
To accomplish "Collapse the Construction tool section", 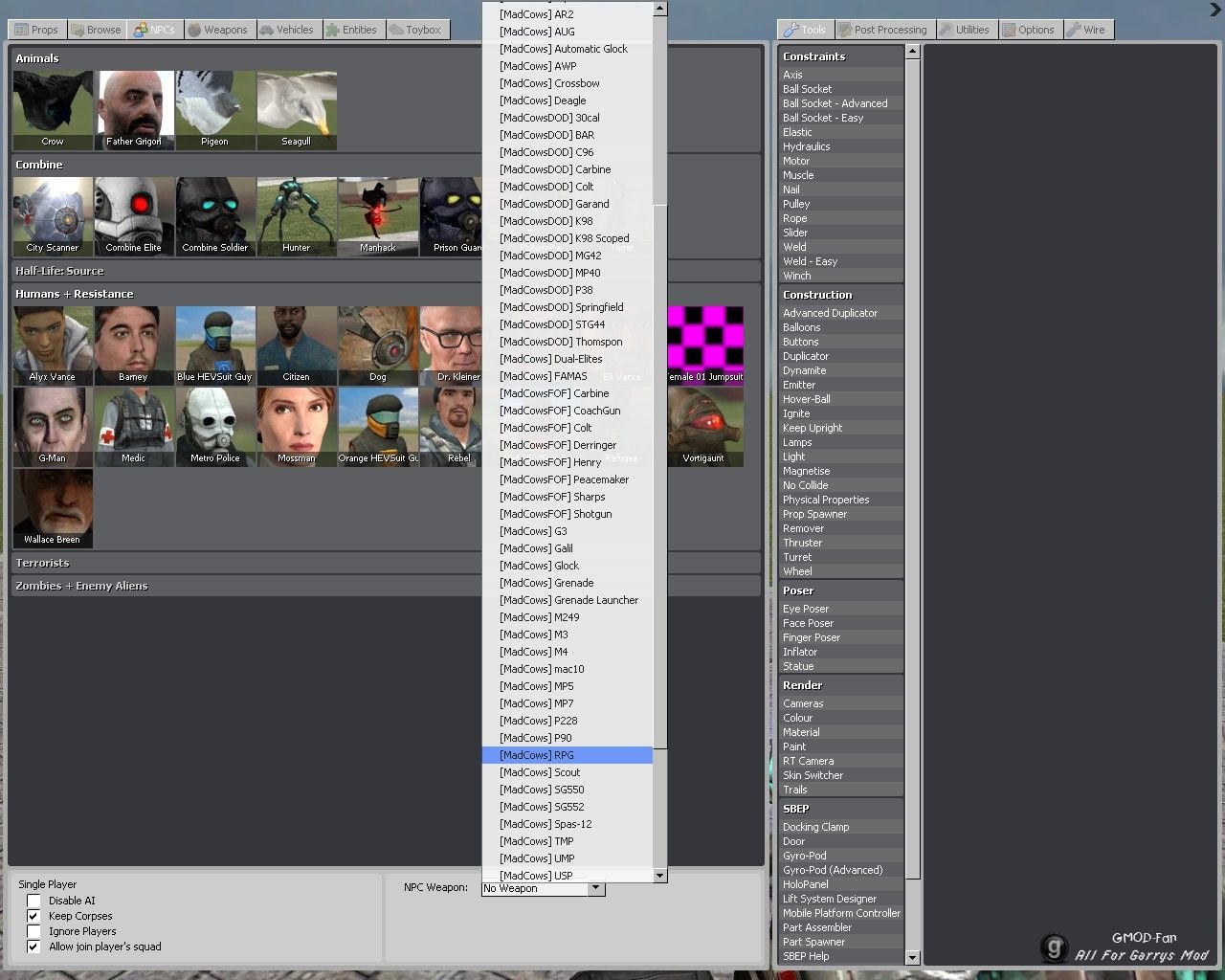I will [841, 295].
